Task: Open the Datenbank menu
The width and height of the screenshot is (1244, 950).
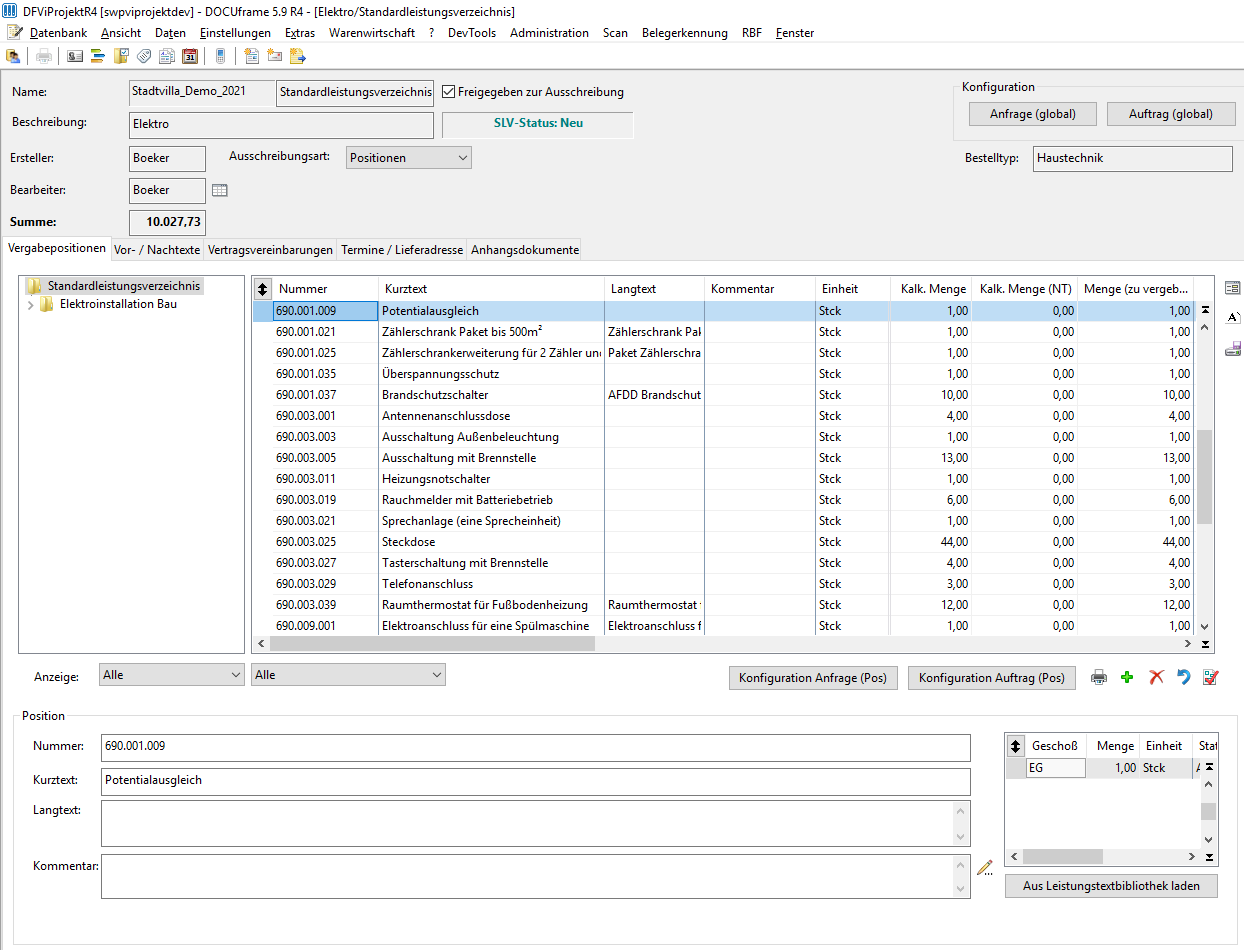Action: click(58, 33)
